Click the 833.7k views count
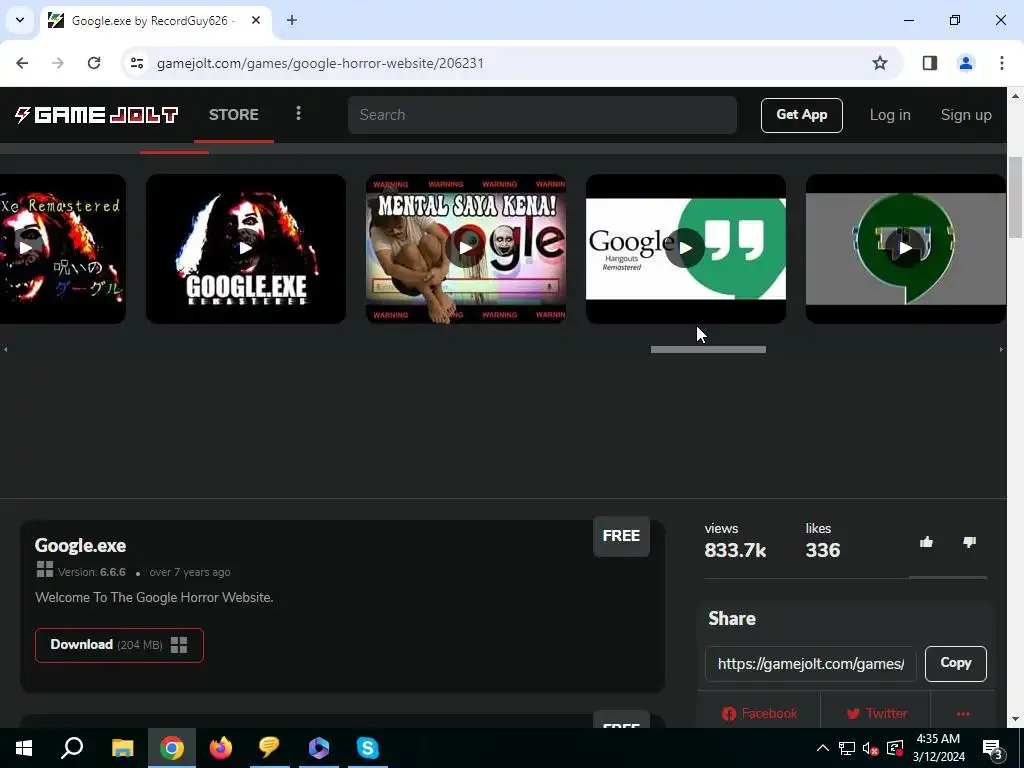The image size is (1024, 768). point(735,551)
